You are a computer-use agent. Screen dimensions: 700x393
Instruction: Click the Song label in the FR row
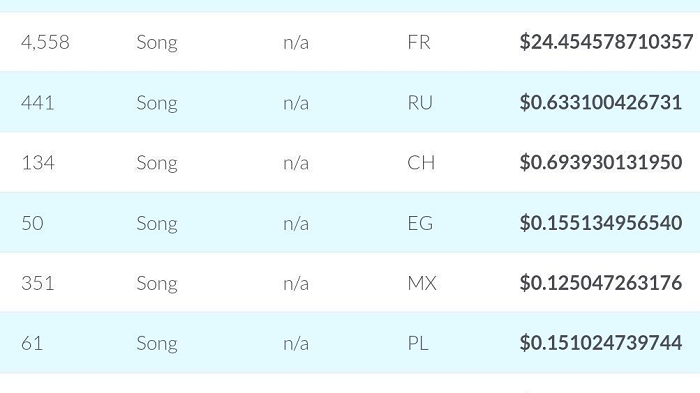pos(157,43)
